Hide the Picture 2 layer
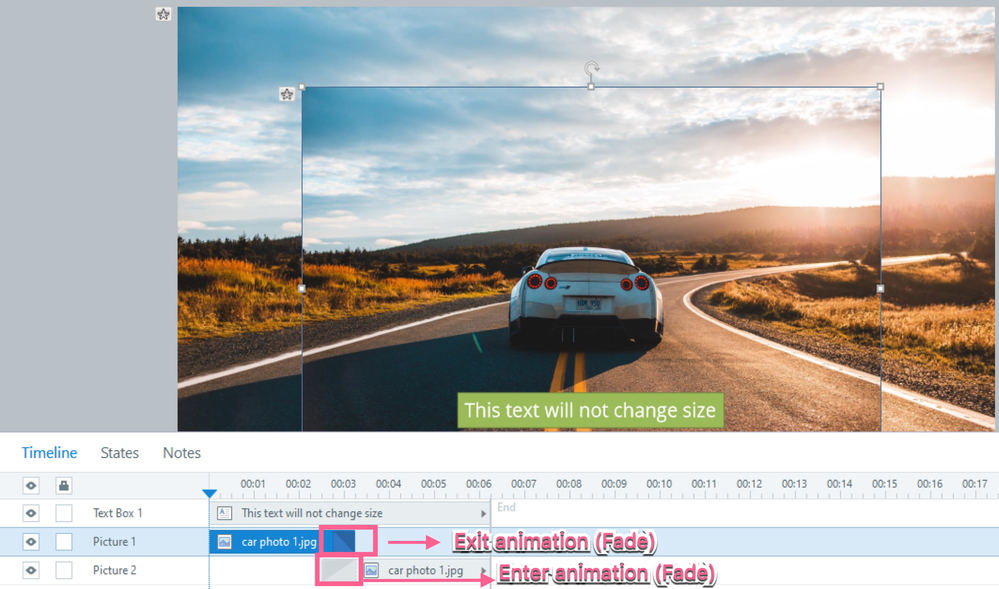Image resolution: width=999 pixels, height=589 pixels. [x=31, y=571]
